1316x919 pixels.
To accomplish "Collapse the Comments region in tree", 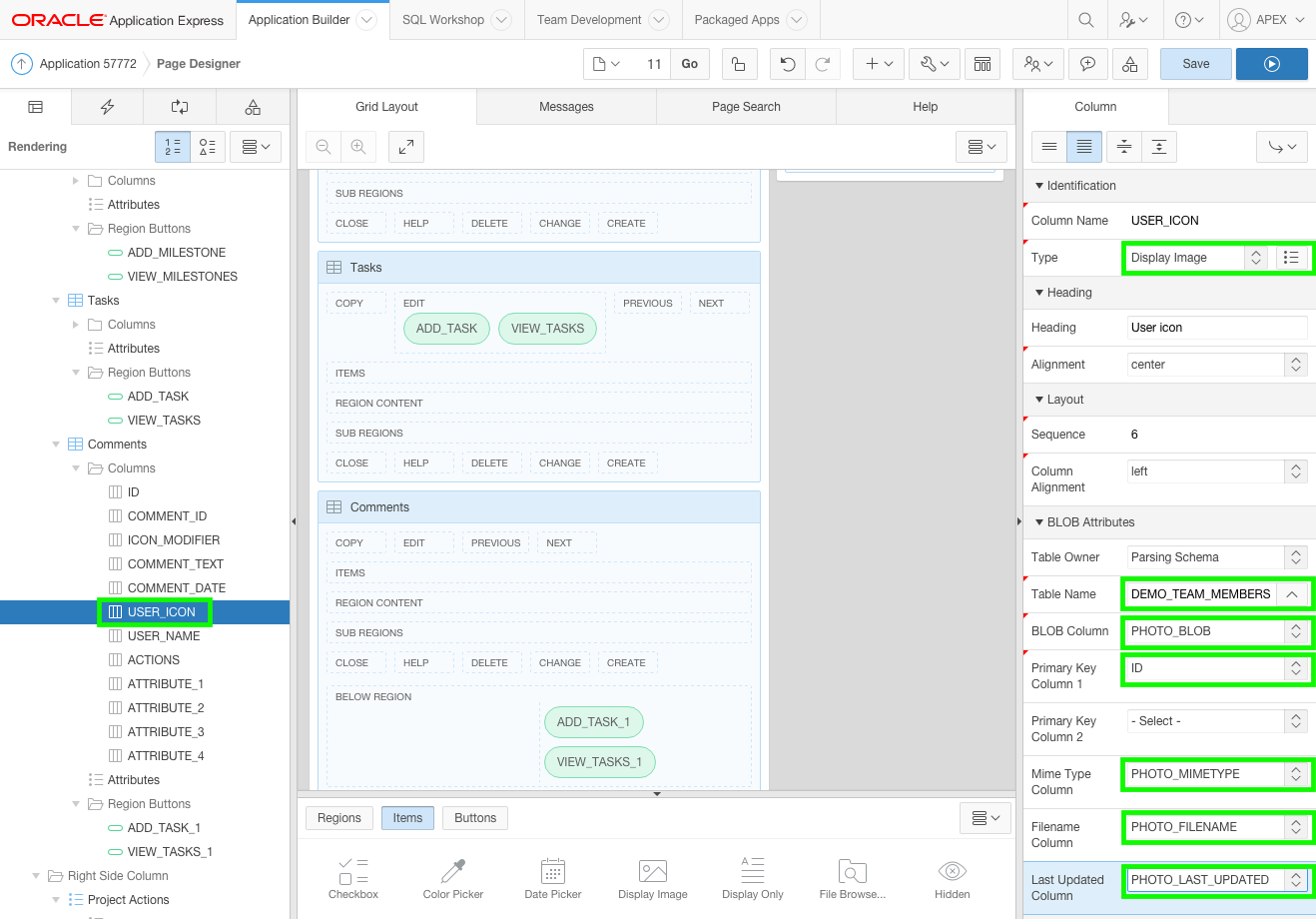I will (x=56, y=445).
